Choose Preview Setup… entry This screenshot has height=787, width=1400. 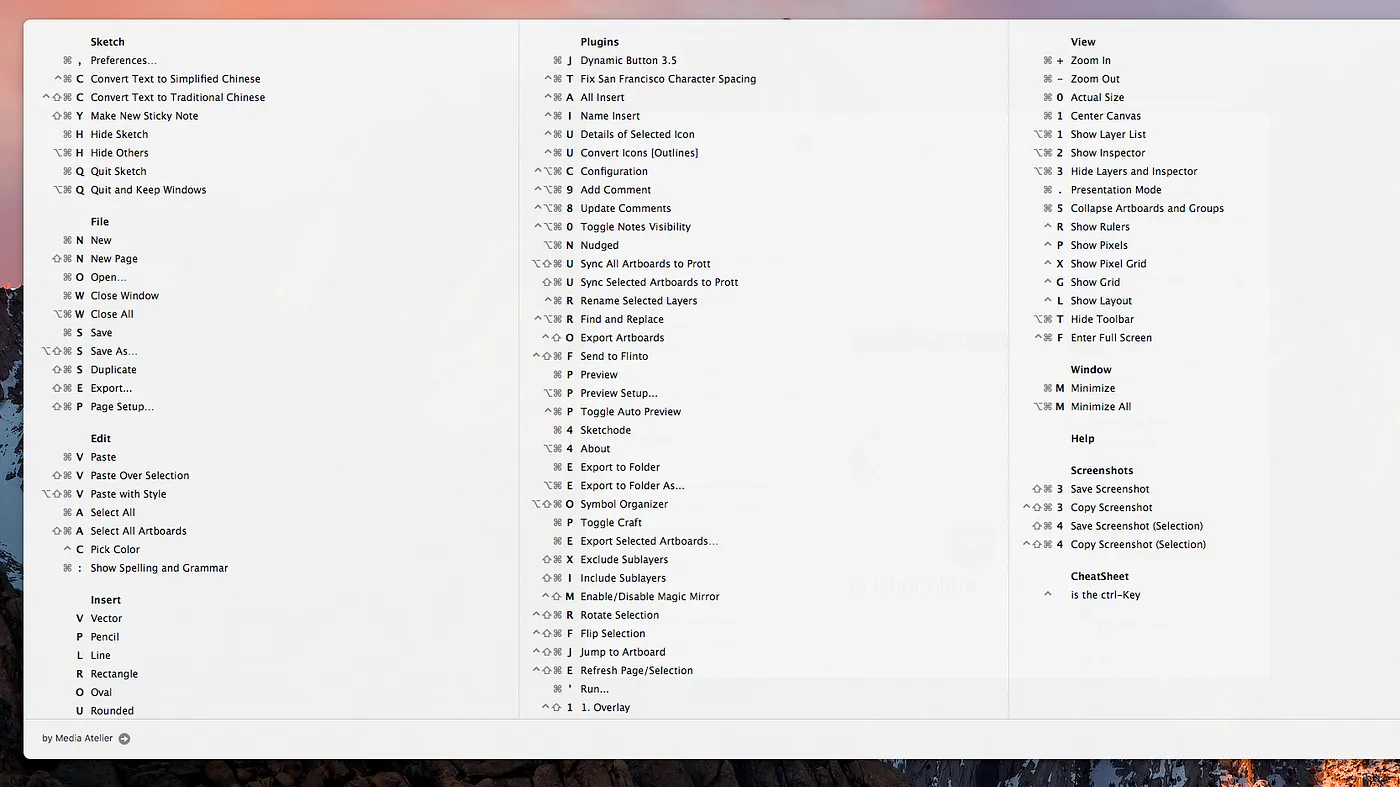(x=619, y=394)
